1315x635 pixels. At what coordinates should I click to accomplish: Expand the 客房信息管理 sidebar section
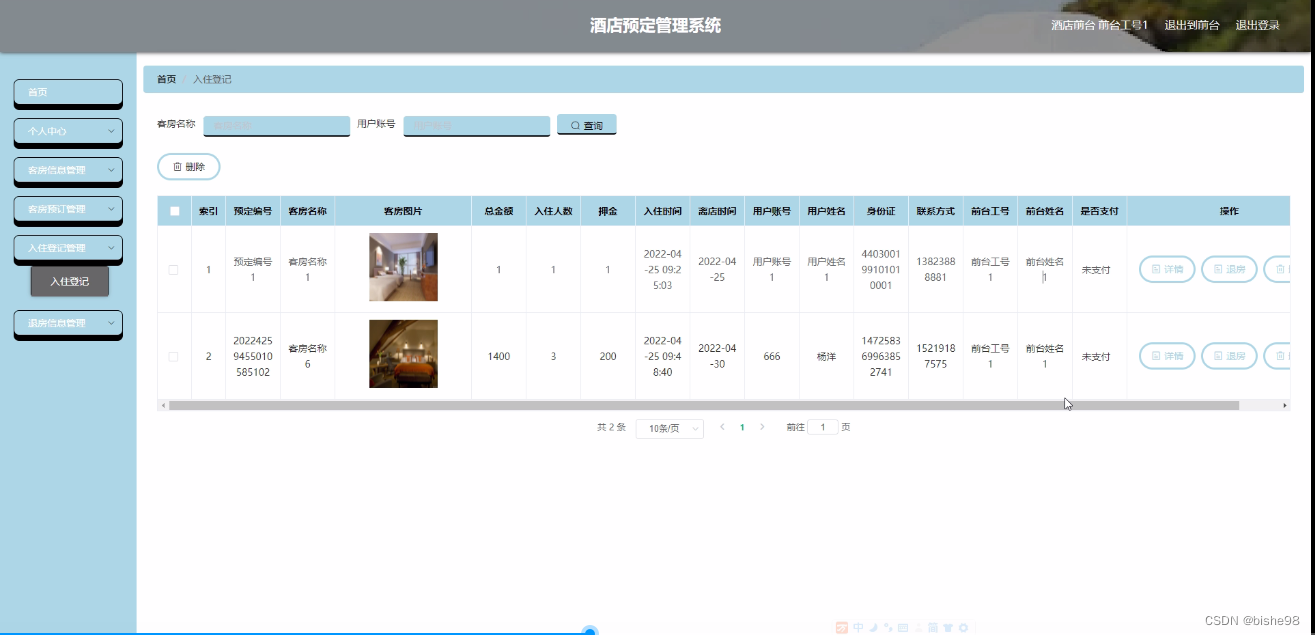(x=67, y=171)
